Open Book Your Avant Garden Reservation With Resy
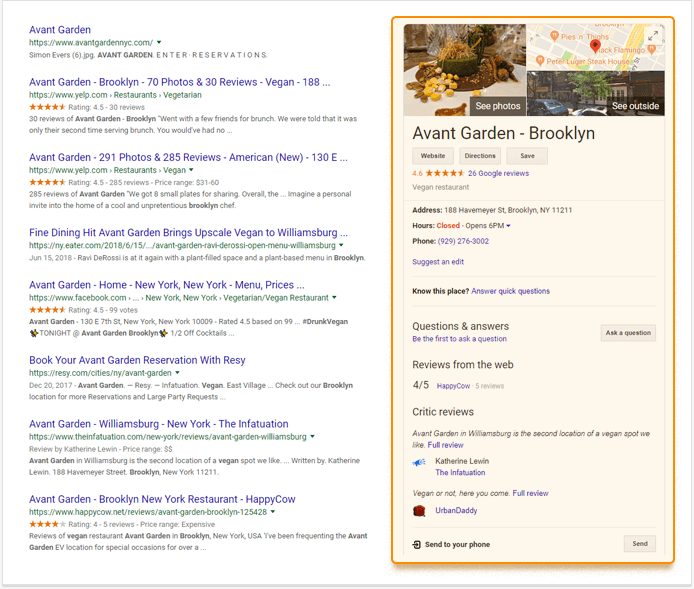694x589 pixels. 137,360
